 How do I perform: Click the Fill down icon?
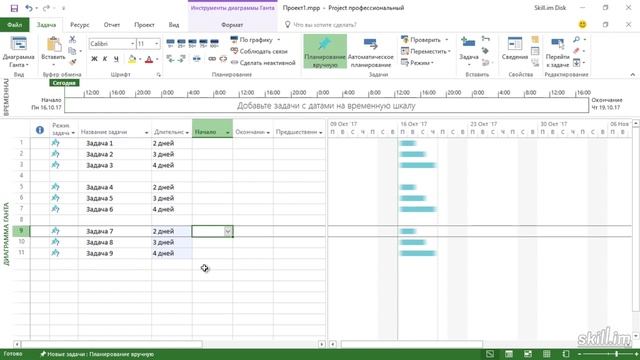(x=576, y=63)
